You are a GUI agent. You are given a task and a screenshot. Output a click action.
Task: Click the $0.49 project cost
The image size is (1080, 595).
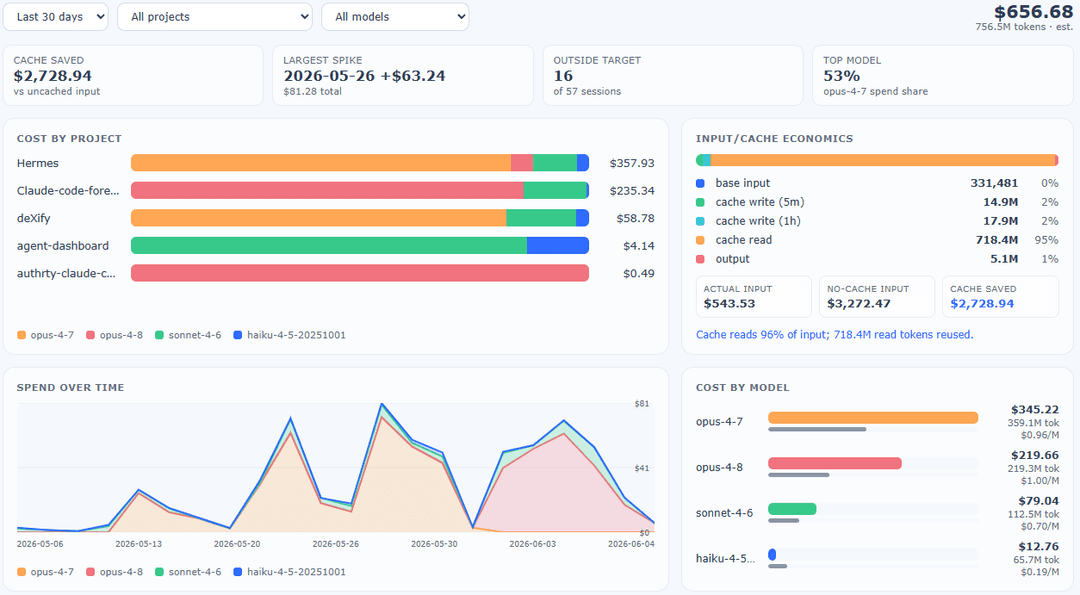tap(638, 273)
